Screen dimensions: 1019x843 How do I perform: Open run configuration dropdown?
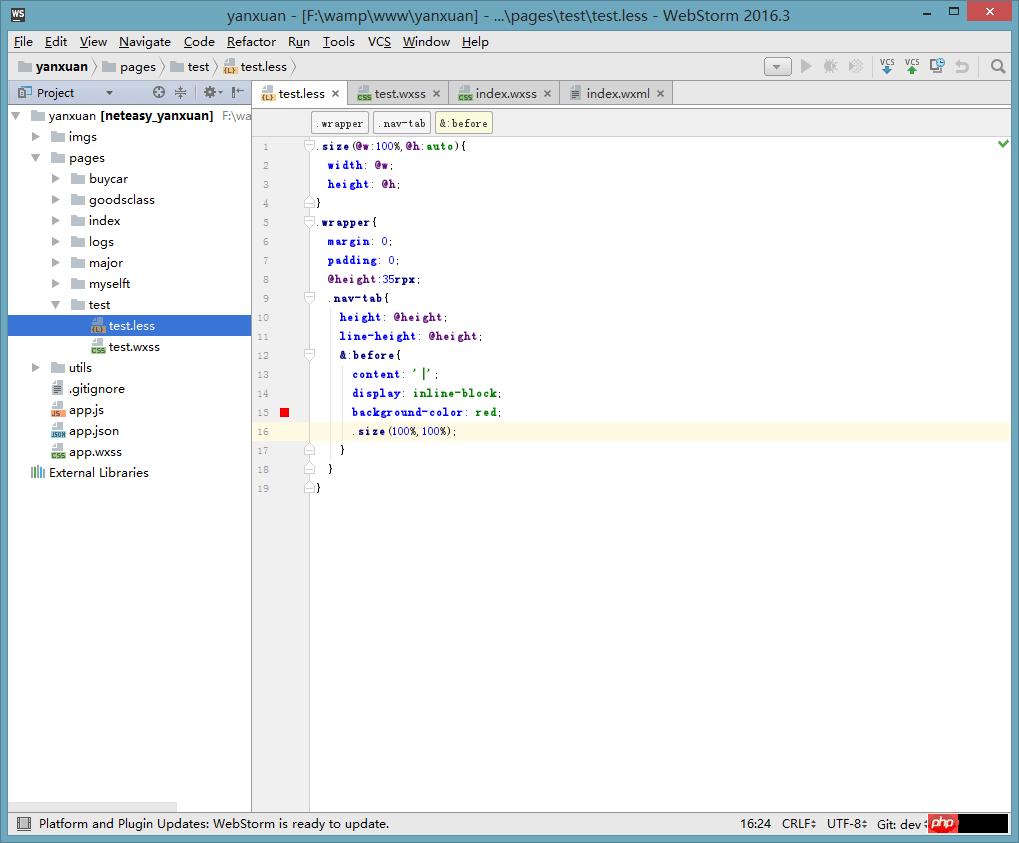[777, 67]
